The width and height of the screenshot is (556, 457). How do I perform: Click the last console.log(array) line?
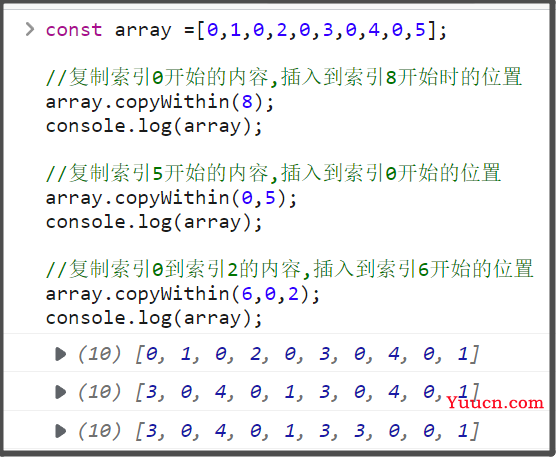click(154, 319)
